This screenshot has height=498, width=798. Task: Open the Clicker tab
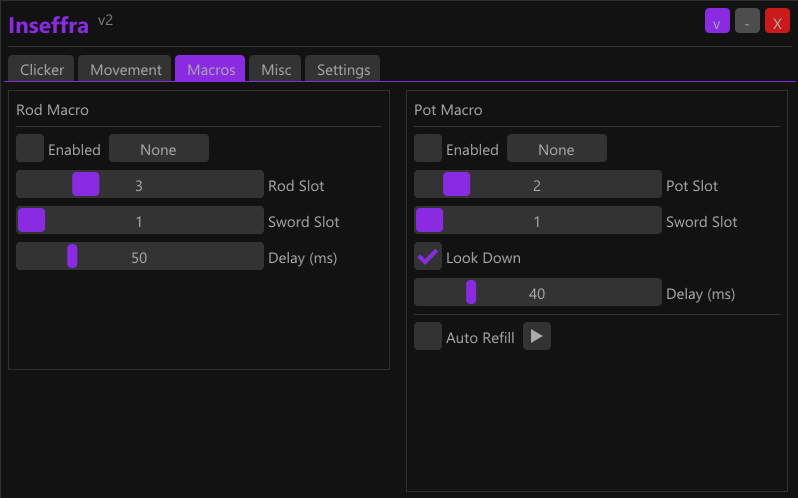click(42, 70)
